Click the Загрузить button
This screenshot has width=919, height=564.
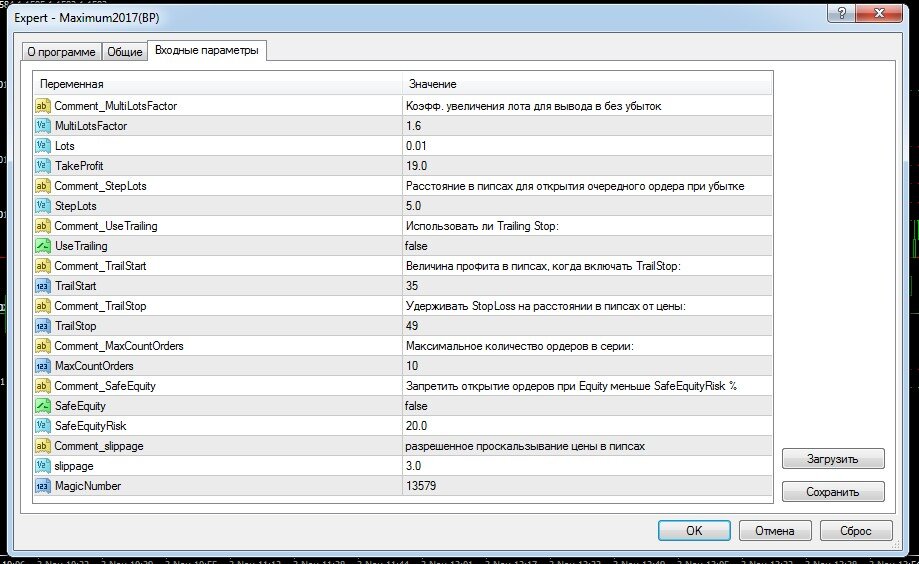click(833, 459)
